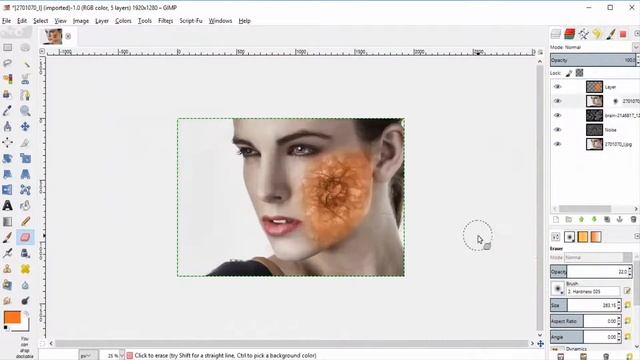
Task: Switch to the Brushes tab with orange swatch
Action: tap(582, 237)
